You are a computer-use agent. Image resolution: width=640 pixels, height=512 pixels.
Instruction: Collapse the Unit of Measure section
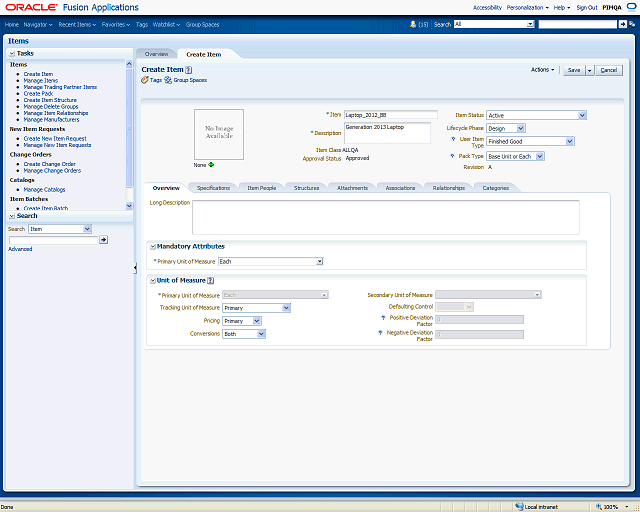coord(152,280)
